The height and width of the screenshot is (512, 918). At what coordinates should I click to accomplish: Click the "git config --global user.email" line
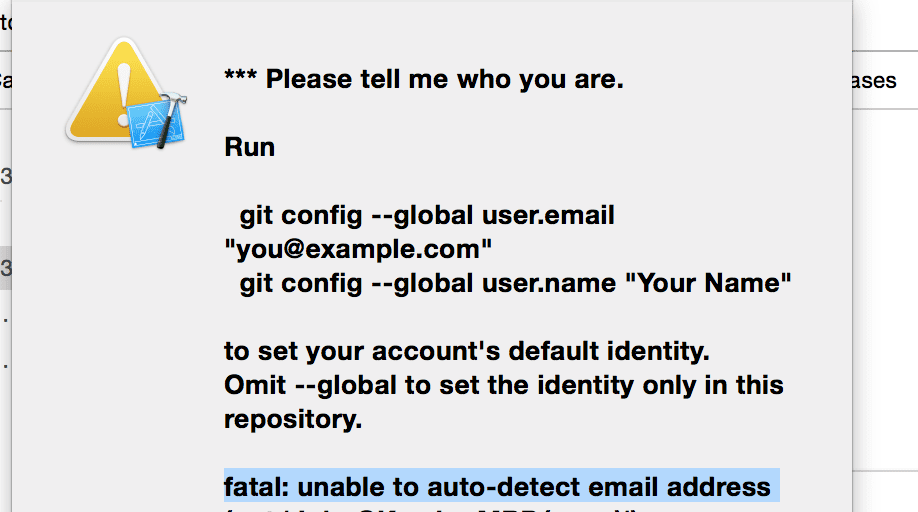coord(427,216)
